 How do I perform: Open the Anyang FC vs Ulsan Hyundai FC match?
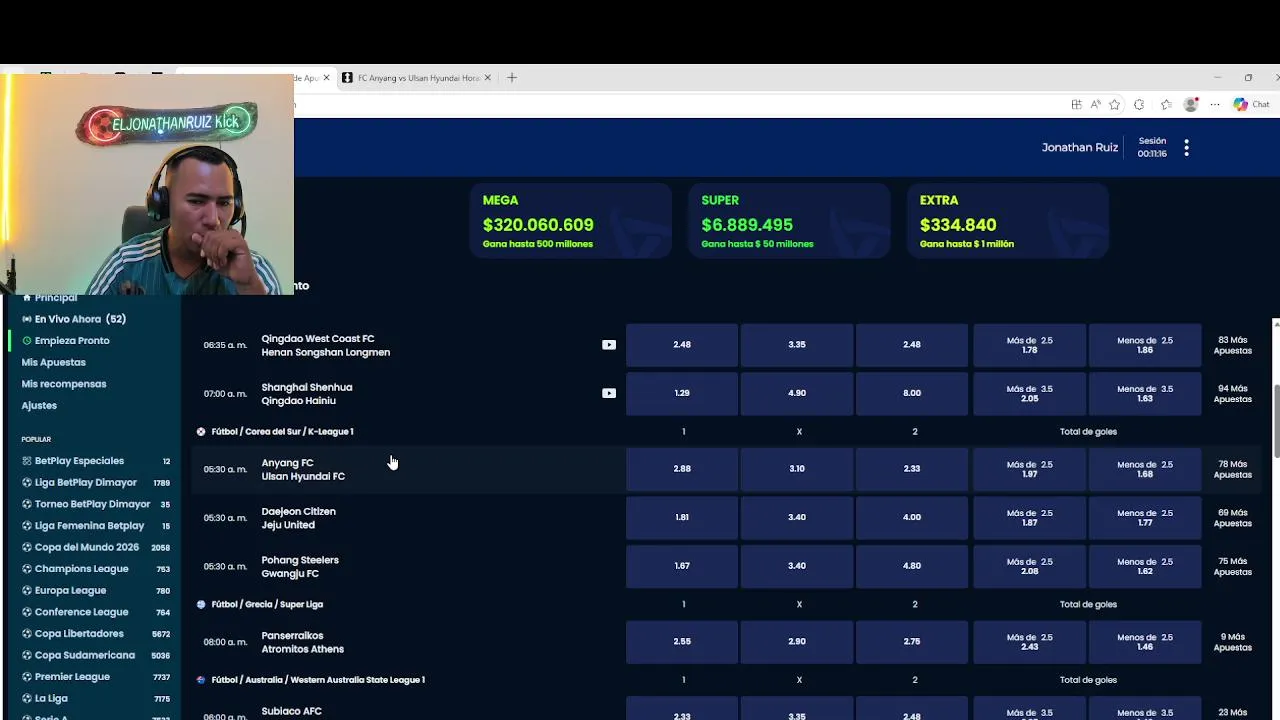(x=303, y=470)
